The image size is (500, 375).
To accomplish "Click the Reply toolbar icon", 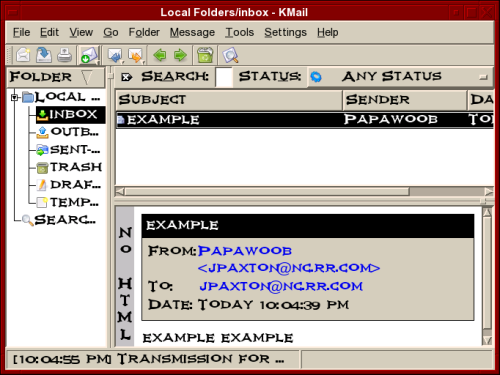I will pos(114,55).
